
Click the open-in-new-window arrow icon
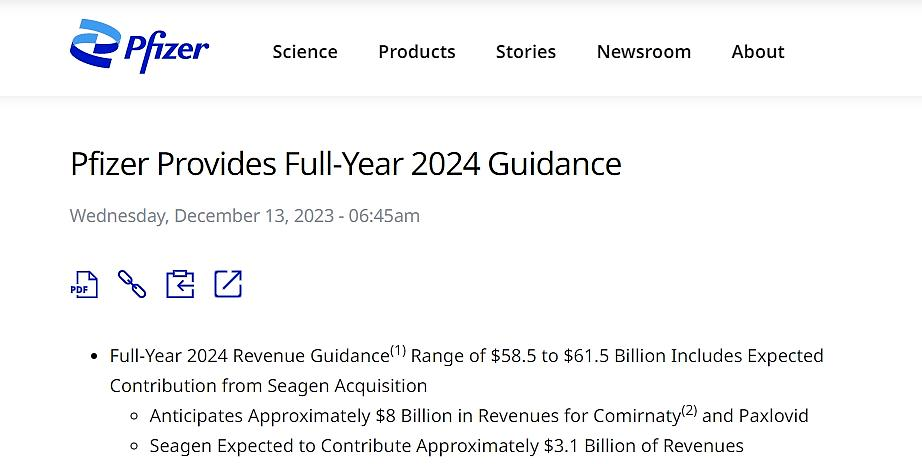click(x=228, y=284)
